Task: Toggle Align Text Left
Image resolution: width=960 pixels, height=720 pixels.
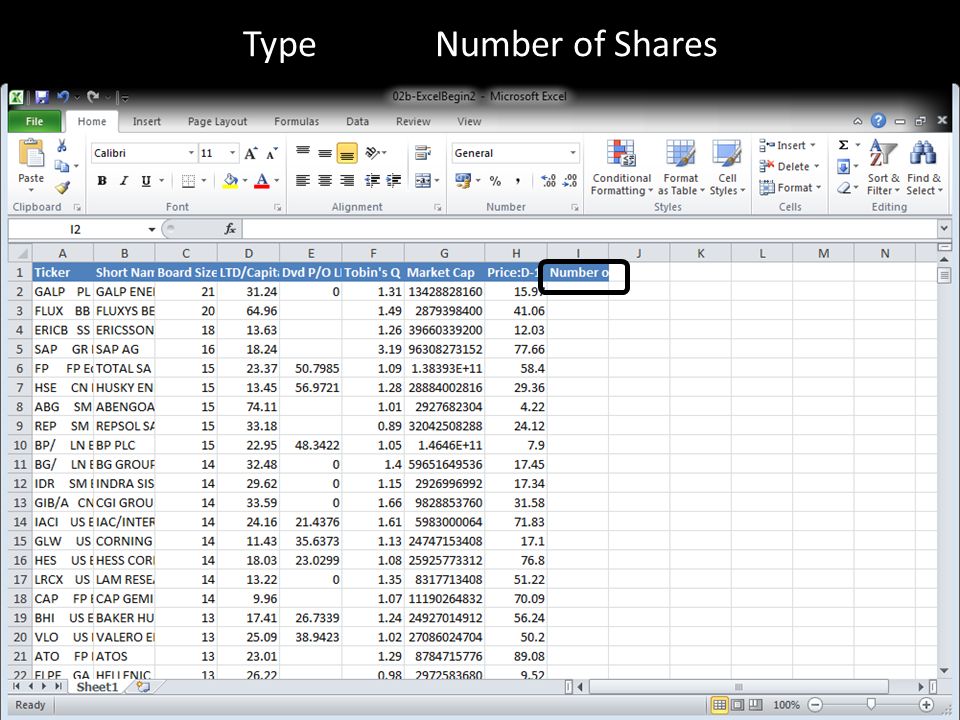Action: pos(303,181)
